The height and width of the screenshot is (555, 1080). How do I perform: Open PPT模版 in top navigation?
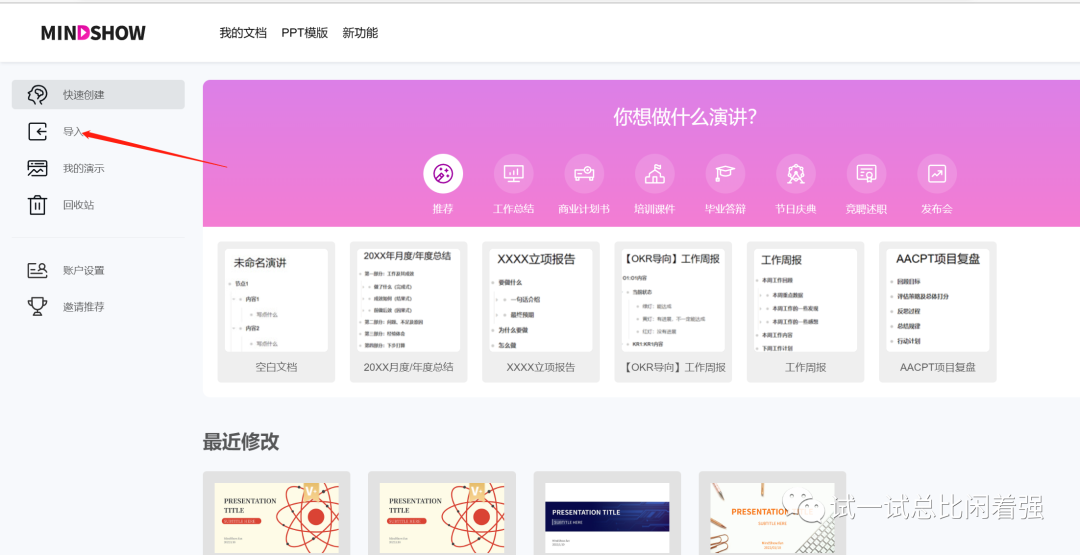pos(304,33)
